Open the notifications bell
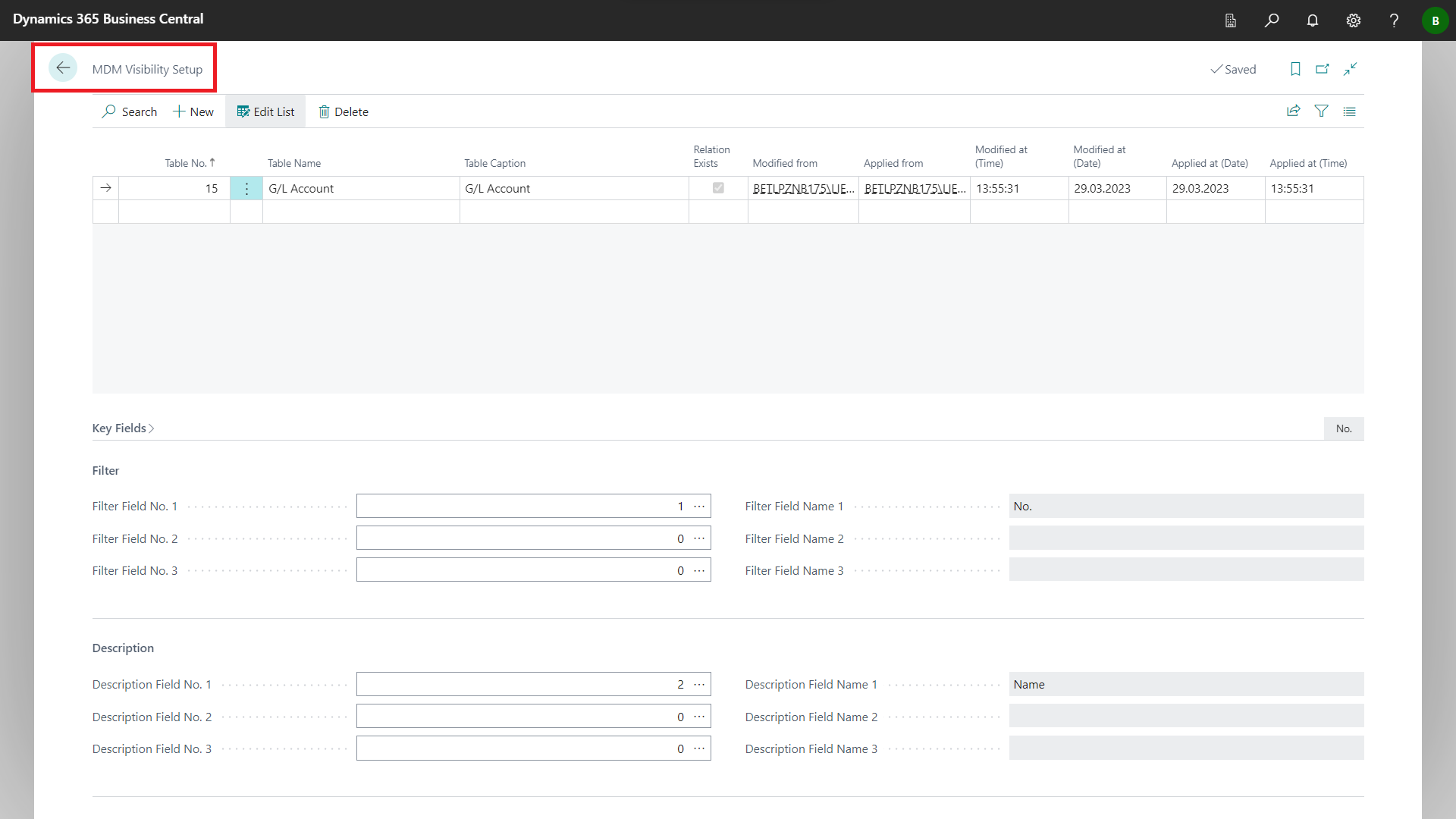The image size is (1456, 819). pos(1313,20)
